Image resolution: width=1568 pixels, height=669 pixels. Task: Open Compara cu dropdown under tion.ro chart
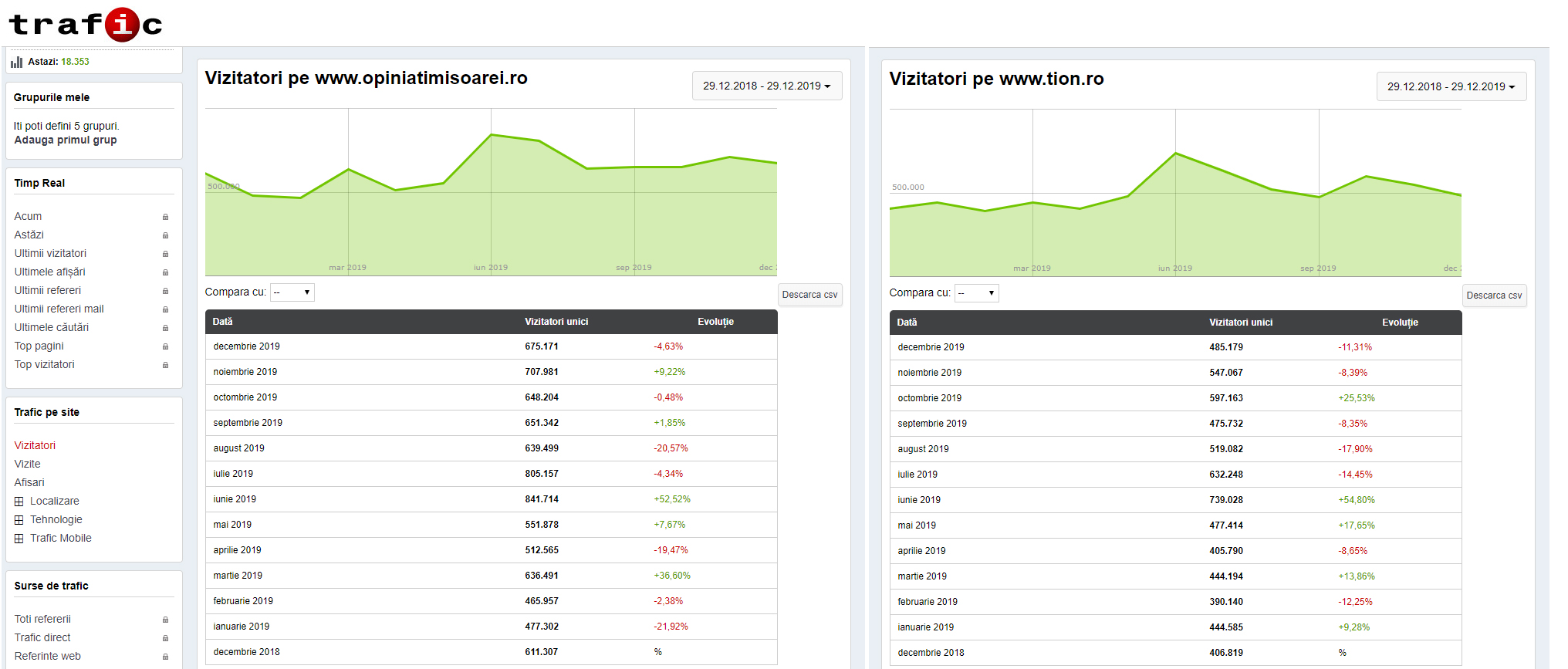977,293
